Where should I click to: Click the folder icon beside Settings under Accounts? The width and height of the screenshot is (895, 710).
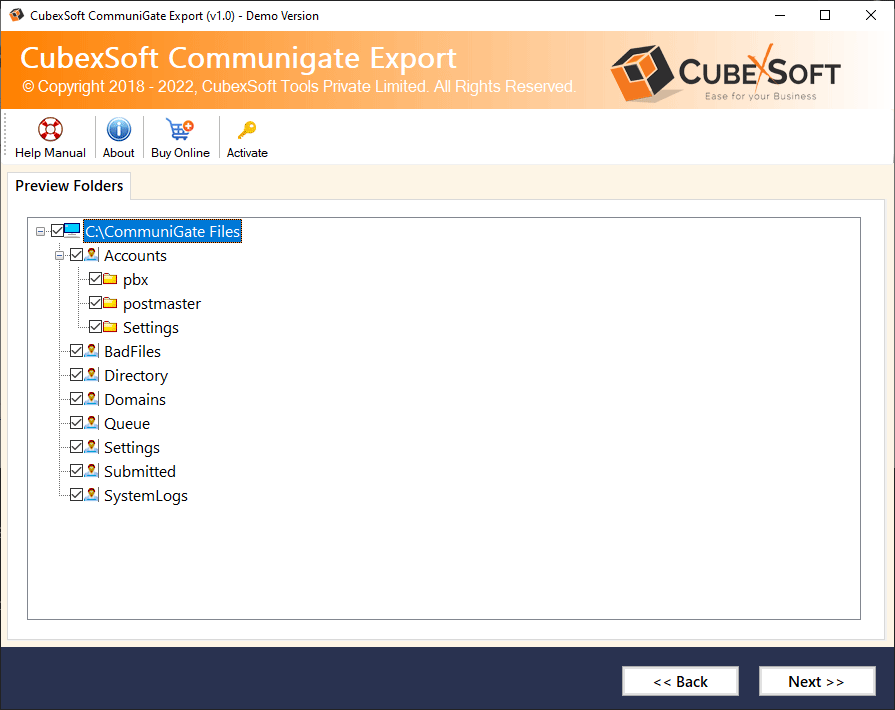(x=110, y=327)
